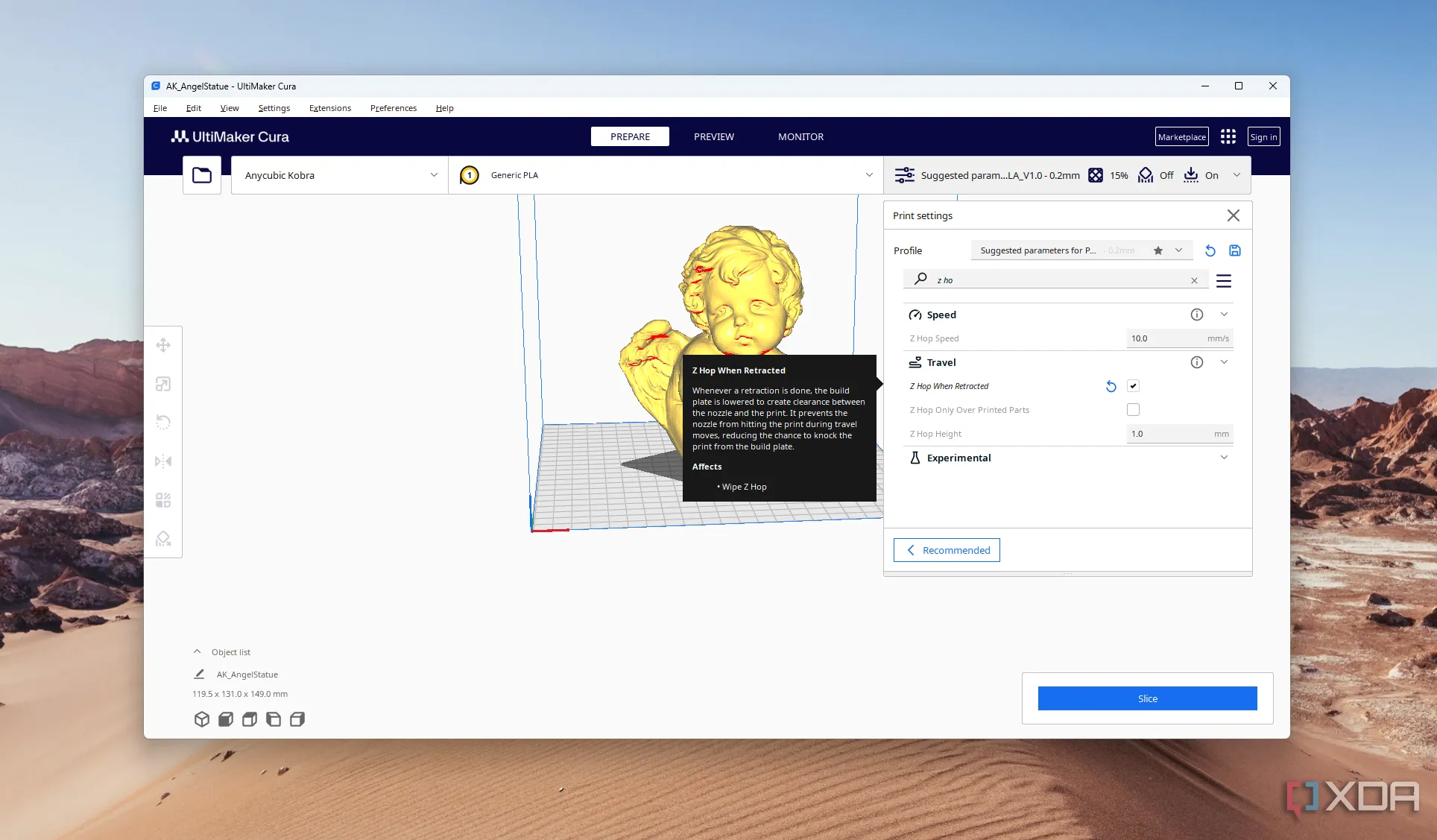
Task: Go back to Recommended settings
Action: (947, 550)
